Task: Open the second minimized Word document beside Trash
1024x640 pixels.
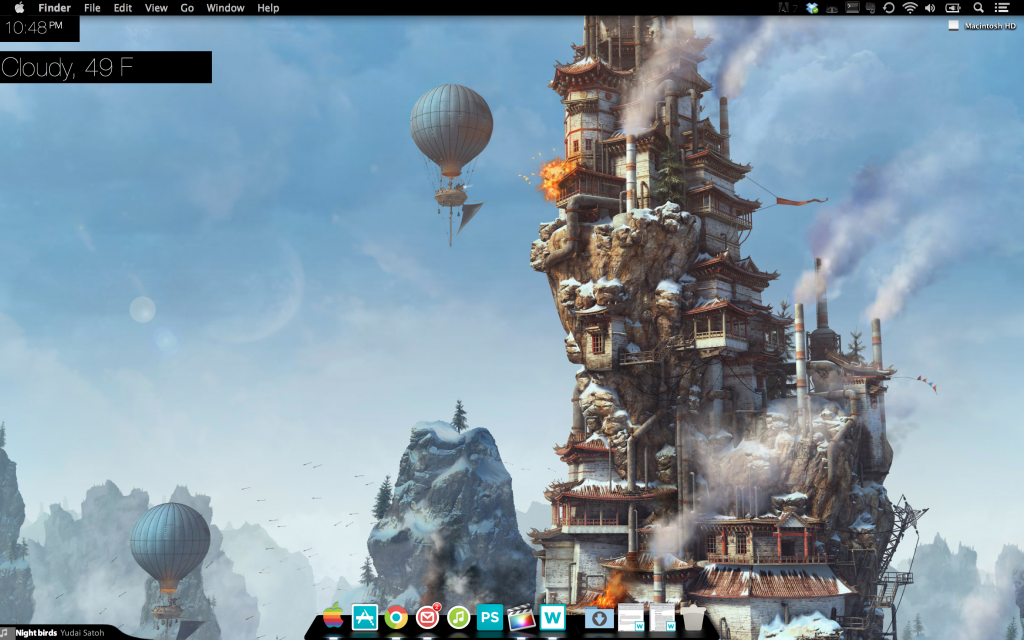Action: tap(662, 617)
